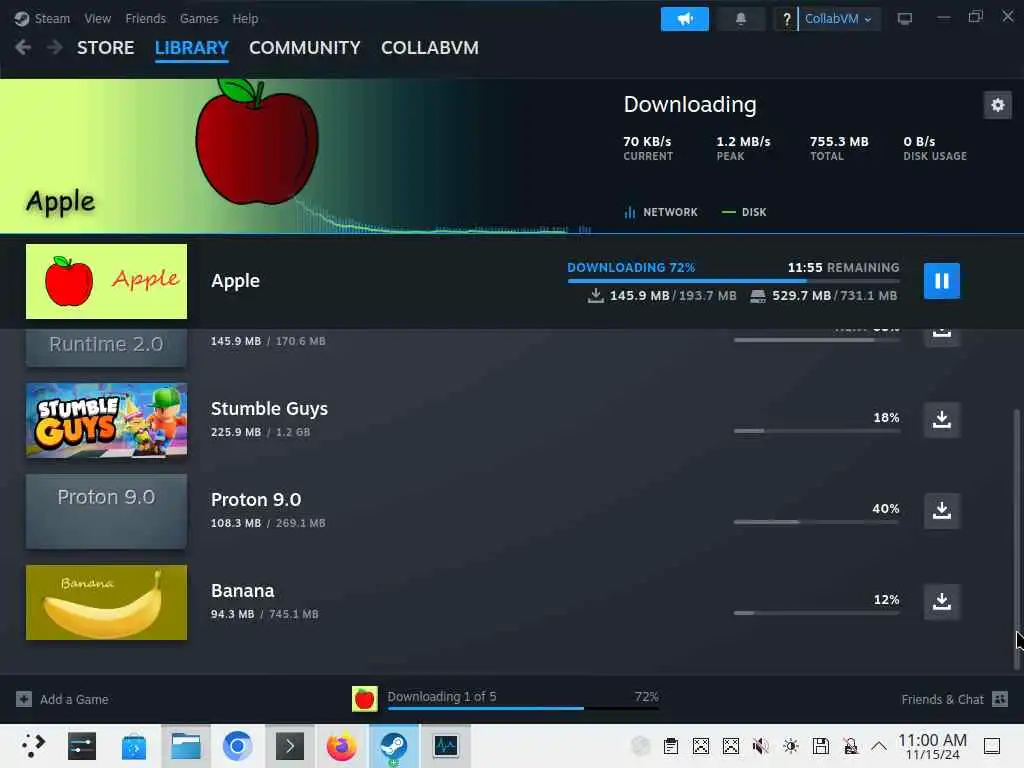
Task: Open the application launcher in taskbar
Action: (x=32, y=745)
